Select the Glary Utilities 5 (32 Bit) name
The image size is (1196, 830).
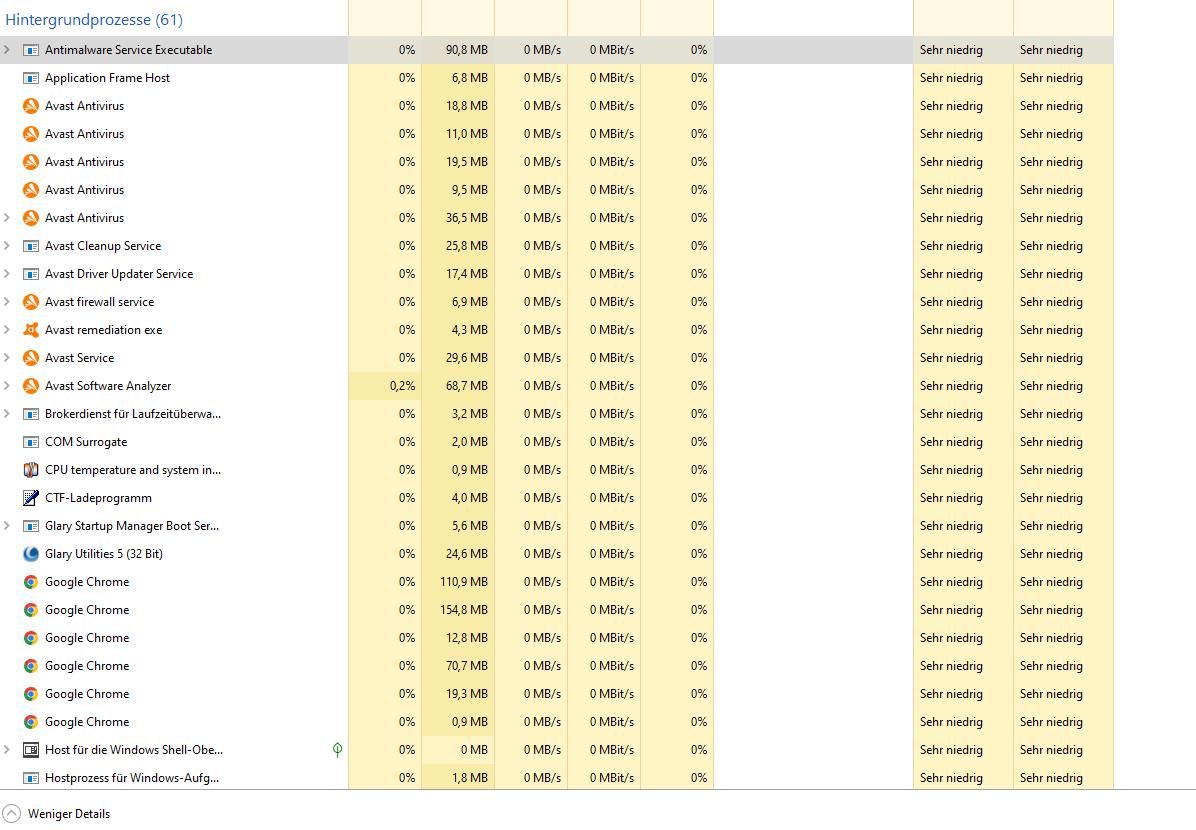(x=104, y=554)
